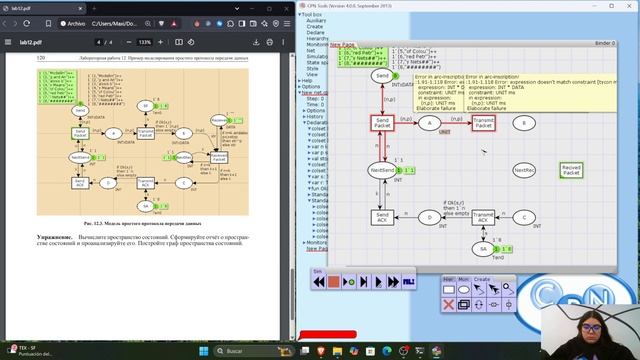Select the clone element tool

coord(464,304)
